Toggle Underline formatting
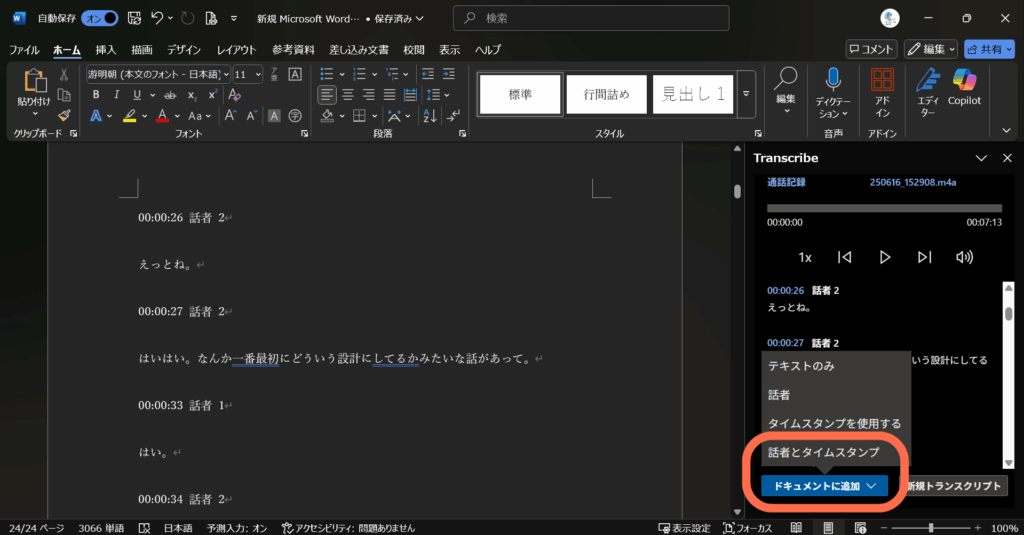 coord(136,95)
